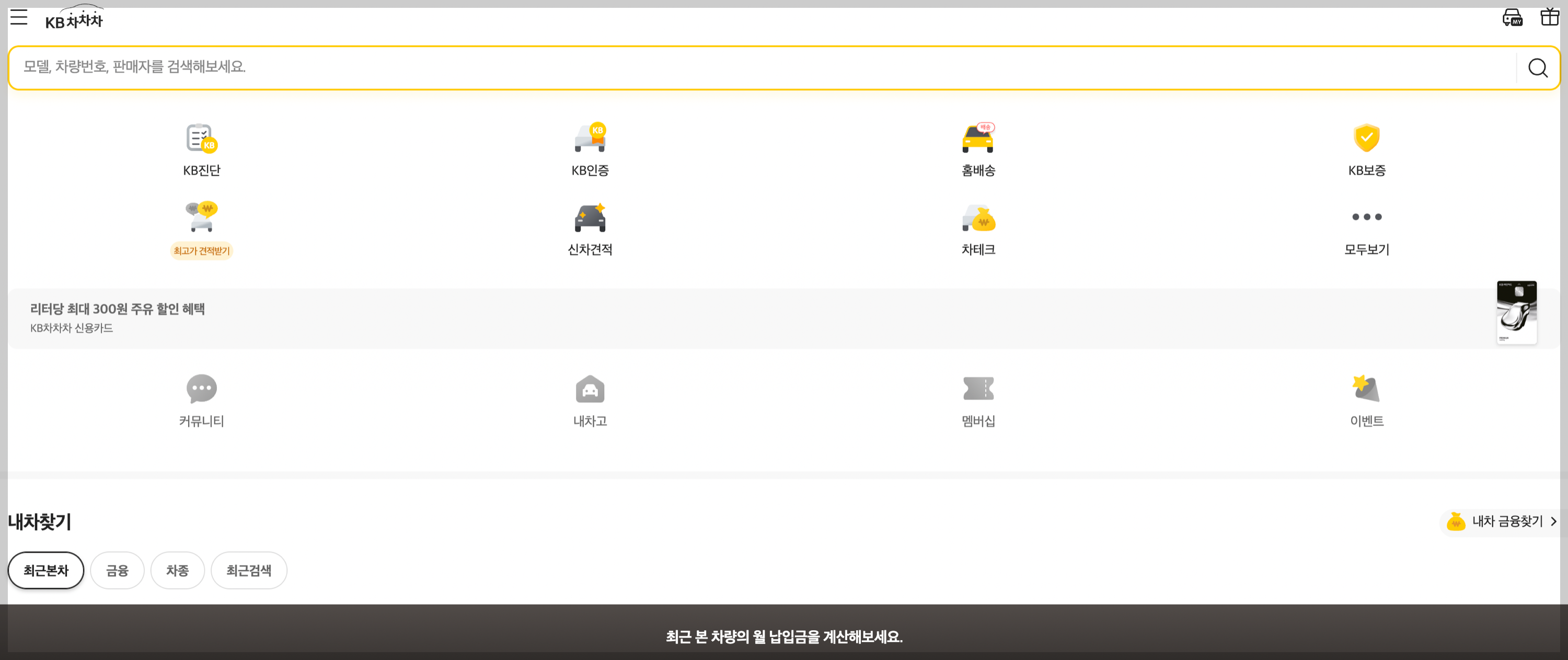
Task: Click the MY car icon in the header
Action: click(x=1512, y=17)
